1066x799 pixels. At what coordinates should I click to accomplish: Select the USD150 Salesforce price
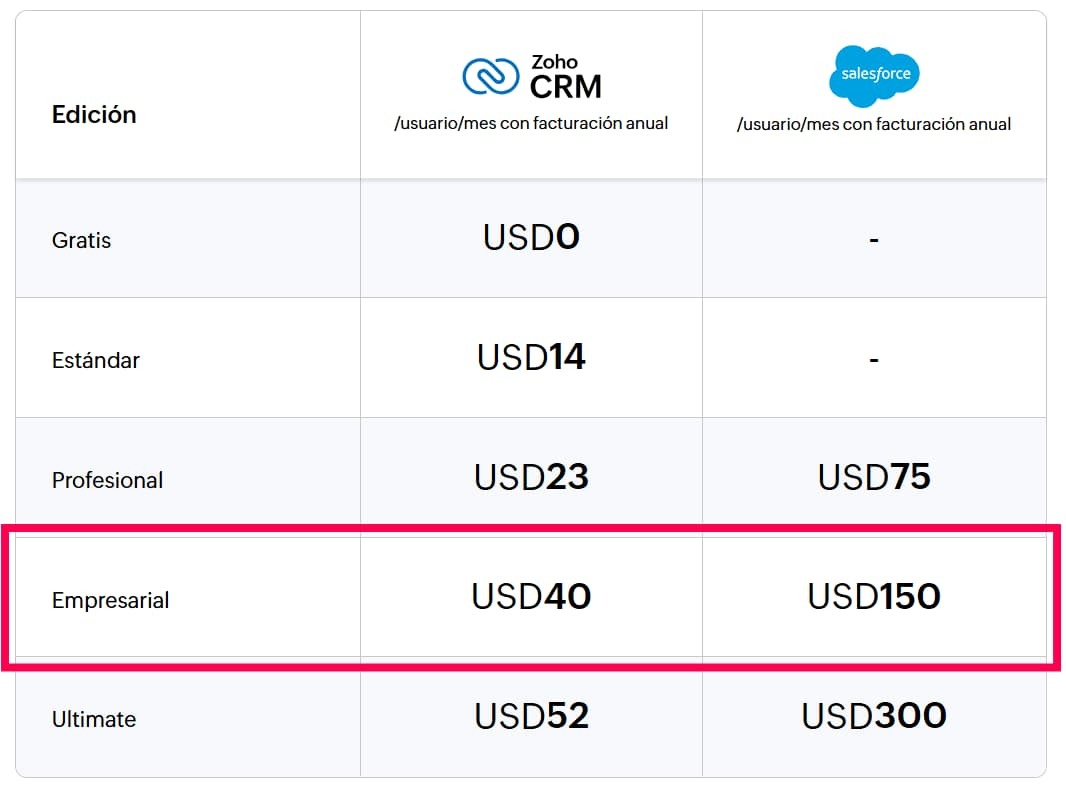click(874, 596)
